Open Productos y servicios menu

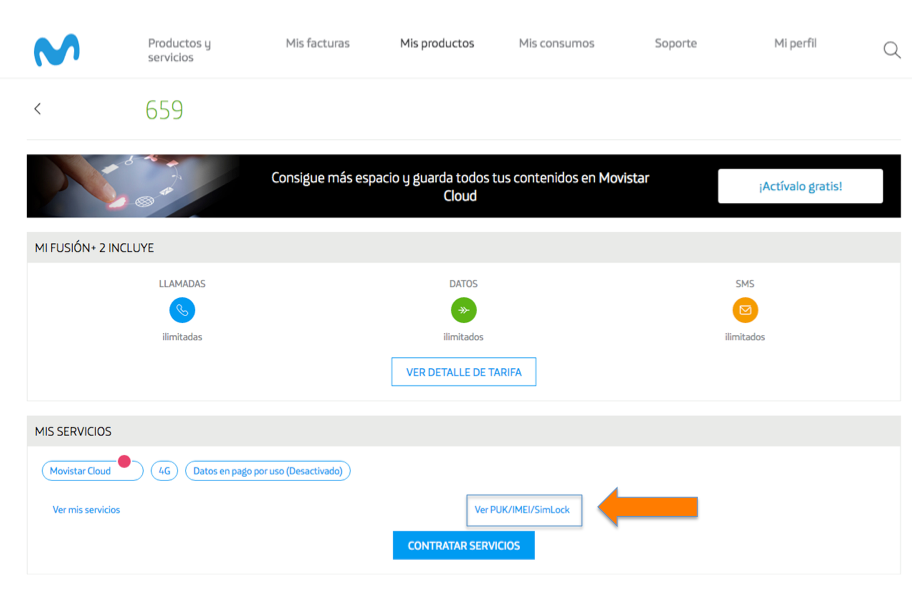coord(180,50)
